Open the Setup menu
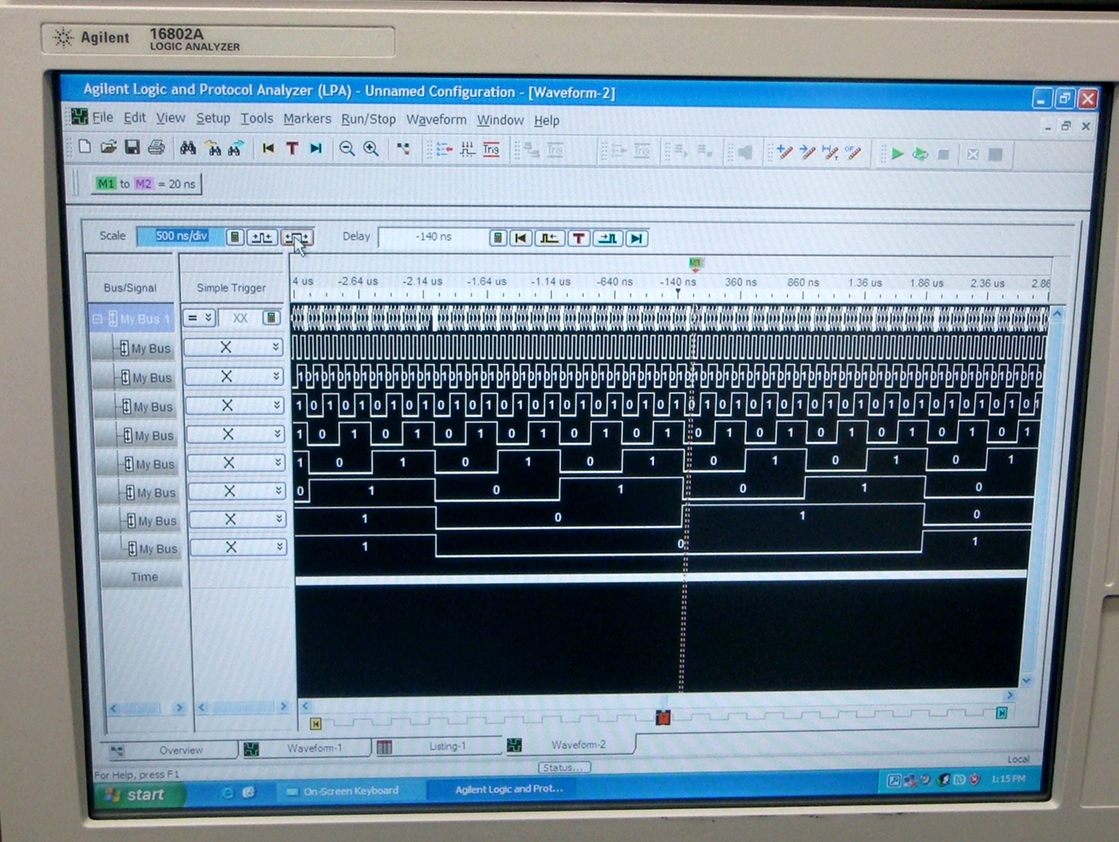Image resolution: width=1119 pixels, height=842 pixels. tap(213, 118)
